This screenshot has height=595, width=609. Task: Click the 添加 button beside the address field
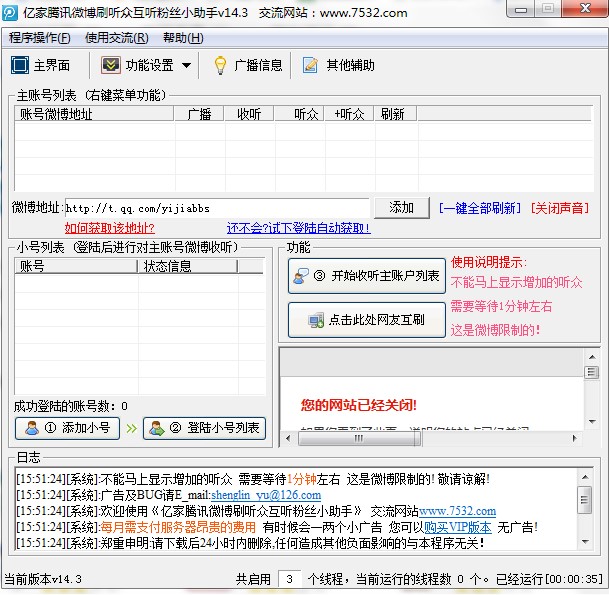click(x=401, y=208)
